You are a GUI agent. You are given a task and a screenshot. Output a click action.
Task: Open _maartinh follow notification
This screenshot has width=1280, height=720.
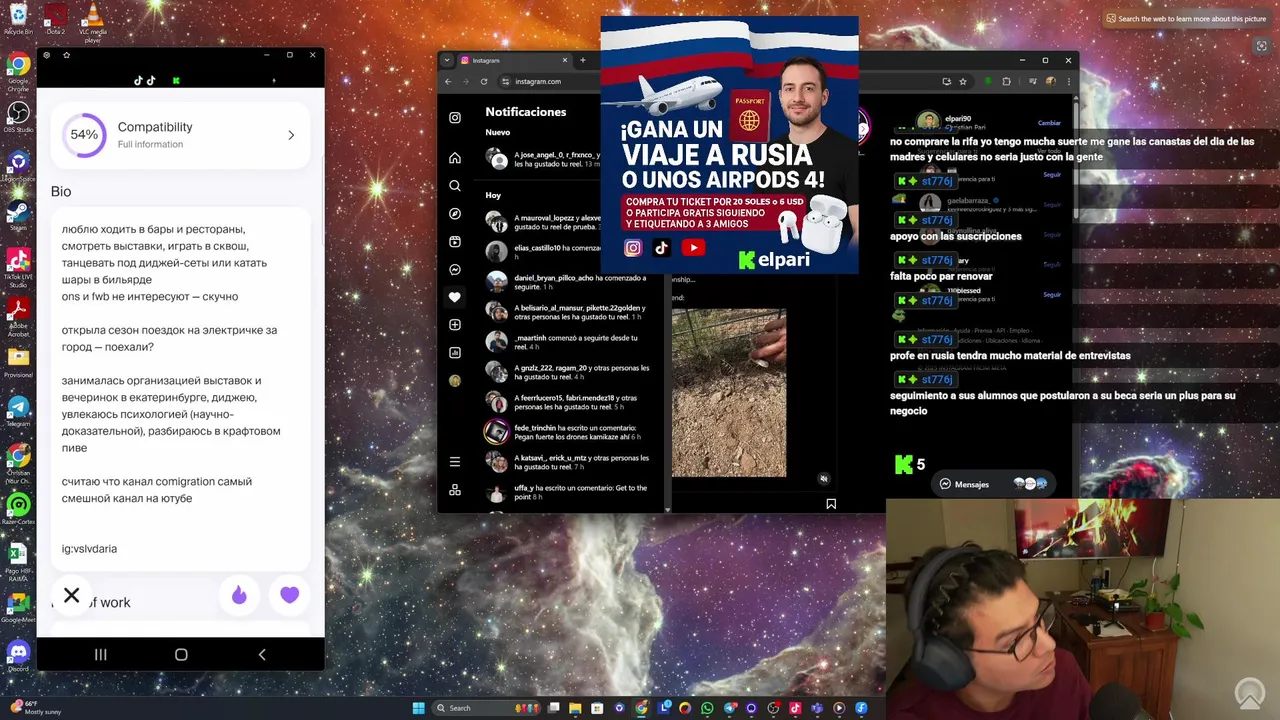[568, 342]
